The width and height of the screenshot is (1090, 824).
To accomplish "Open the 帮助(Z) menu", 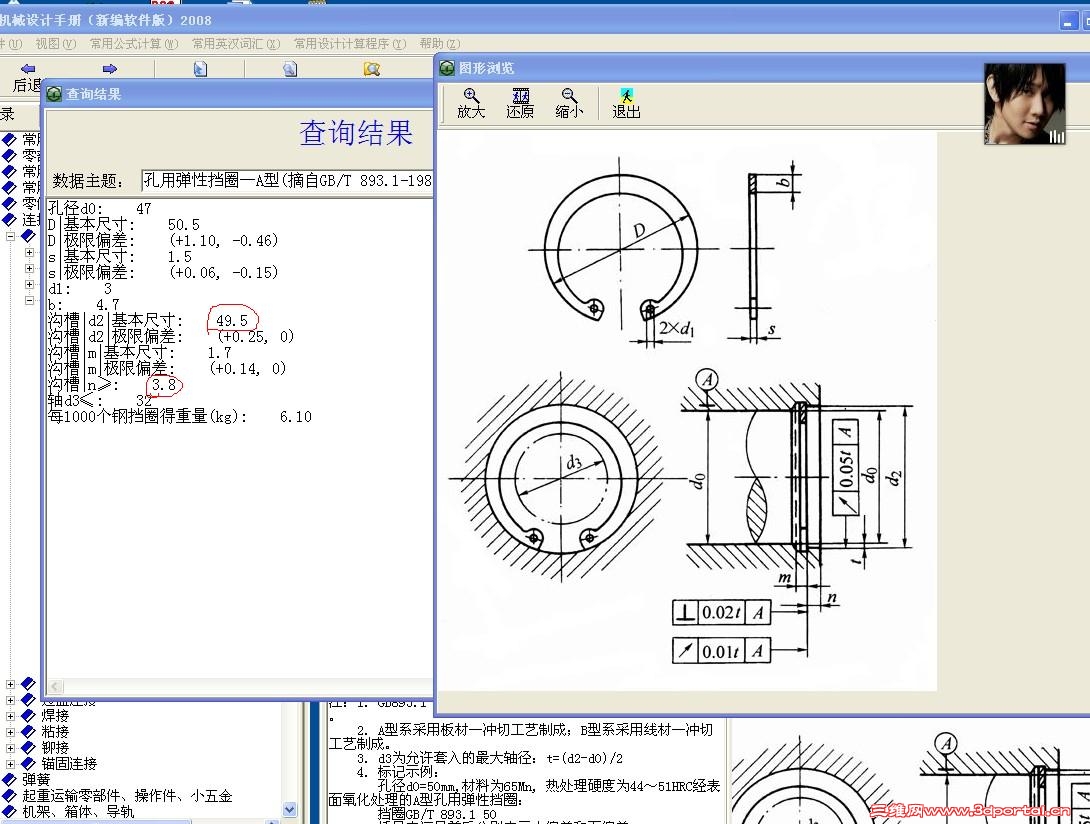I will [439, 44].
